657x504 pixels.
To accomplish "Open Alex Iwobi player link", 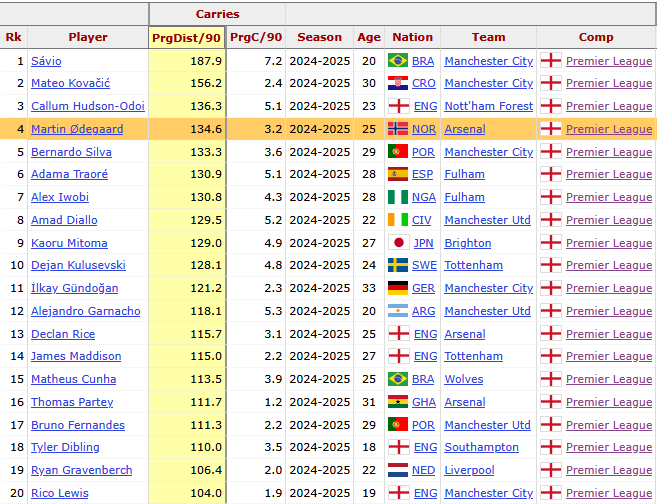I will [60, 197].
